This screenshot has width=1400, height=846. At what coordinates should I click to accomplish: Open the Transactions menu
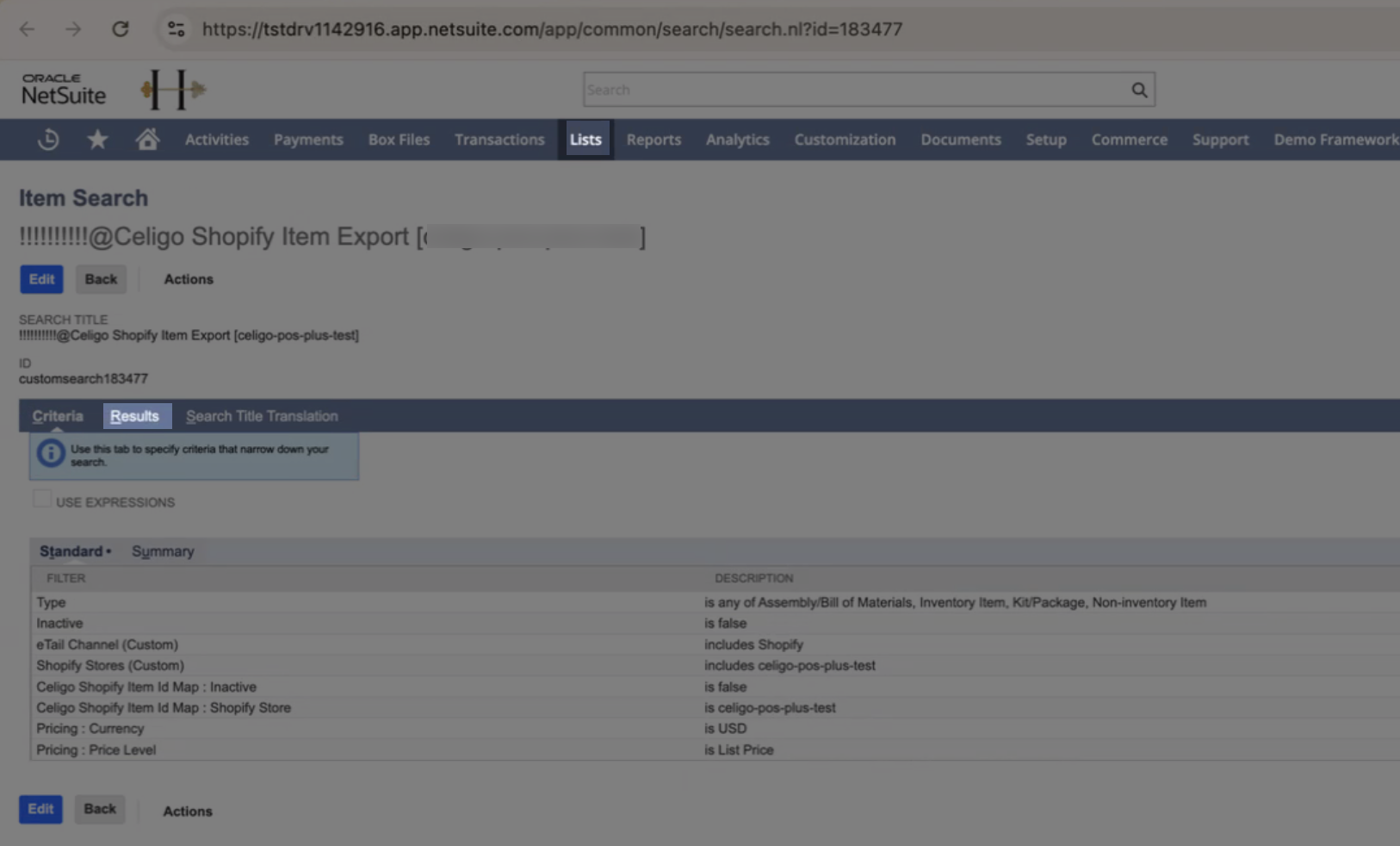coord(499,140)
